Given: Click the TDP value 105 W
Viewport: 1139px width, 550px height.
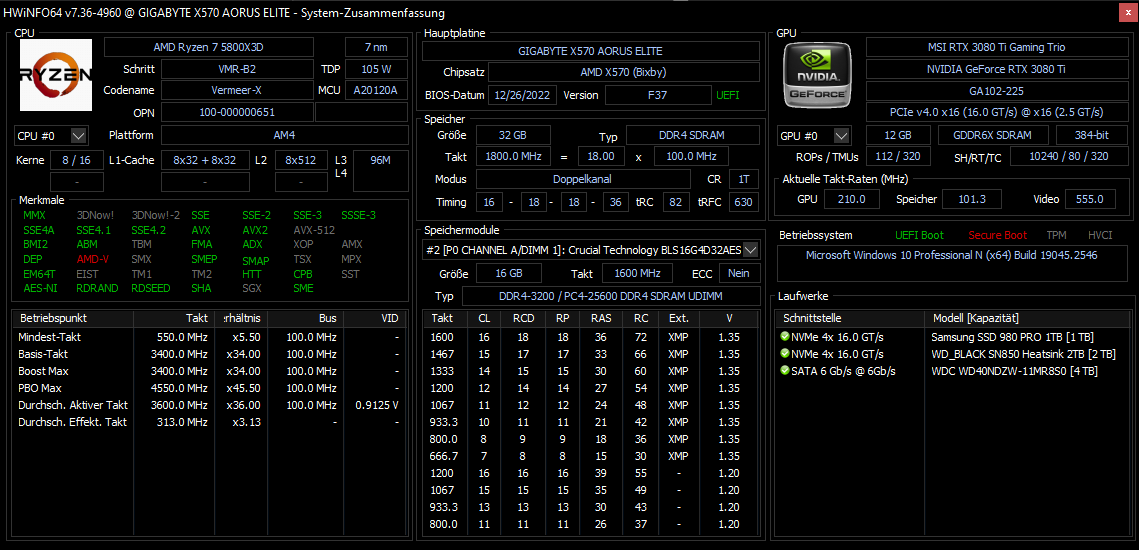Looking at the screenshot, I should 376,70.
